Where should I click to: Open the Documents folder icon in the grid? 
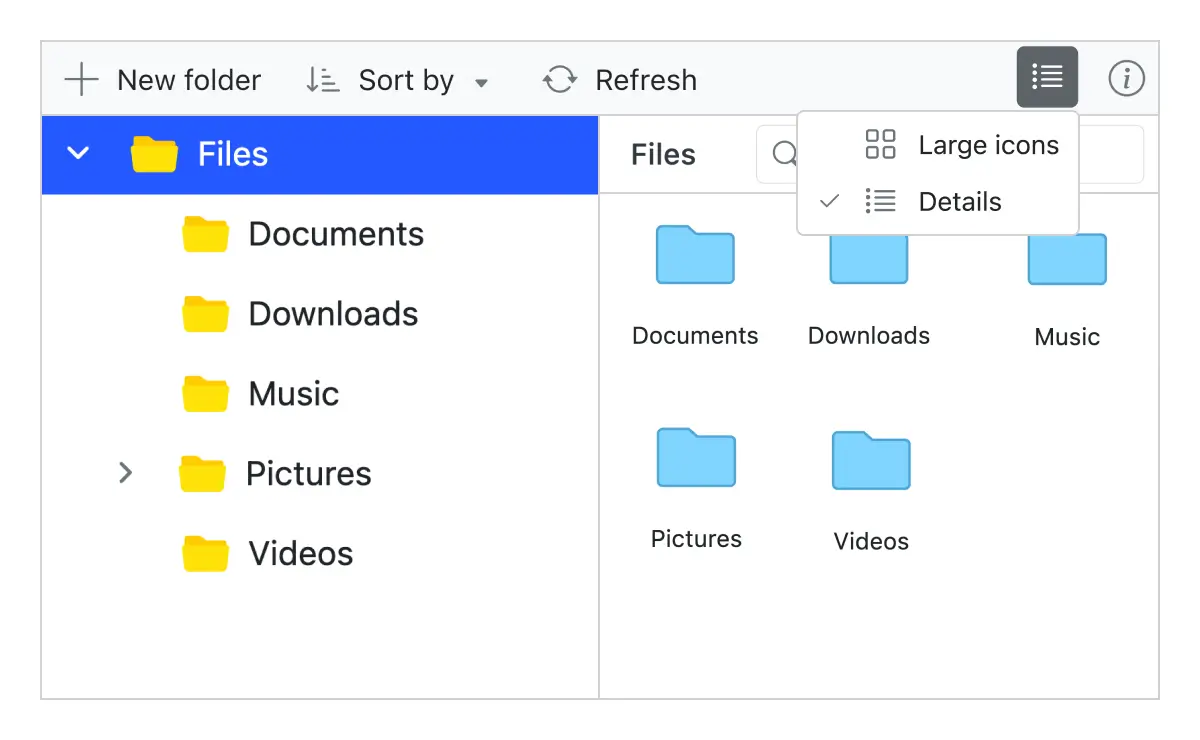[694, 256]
